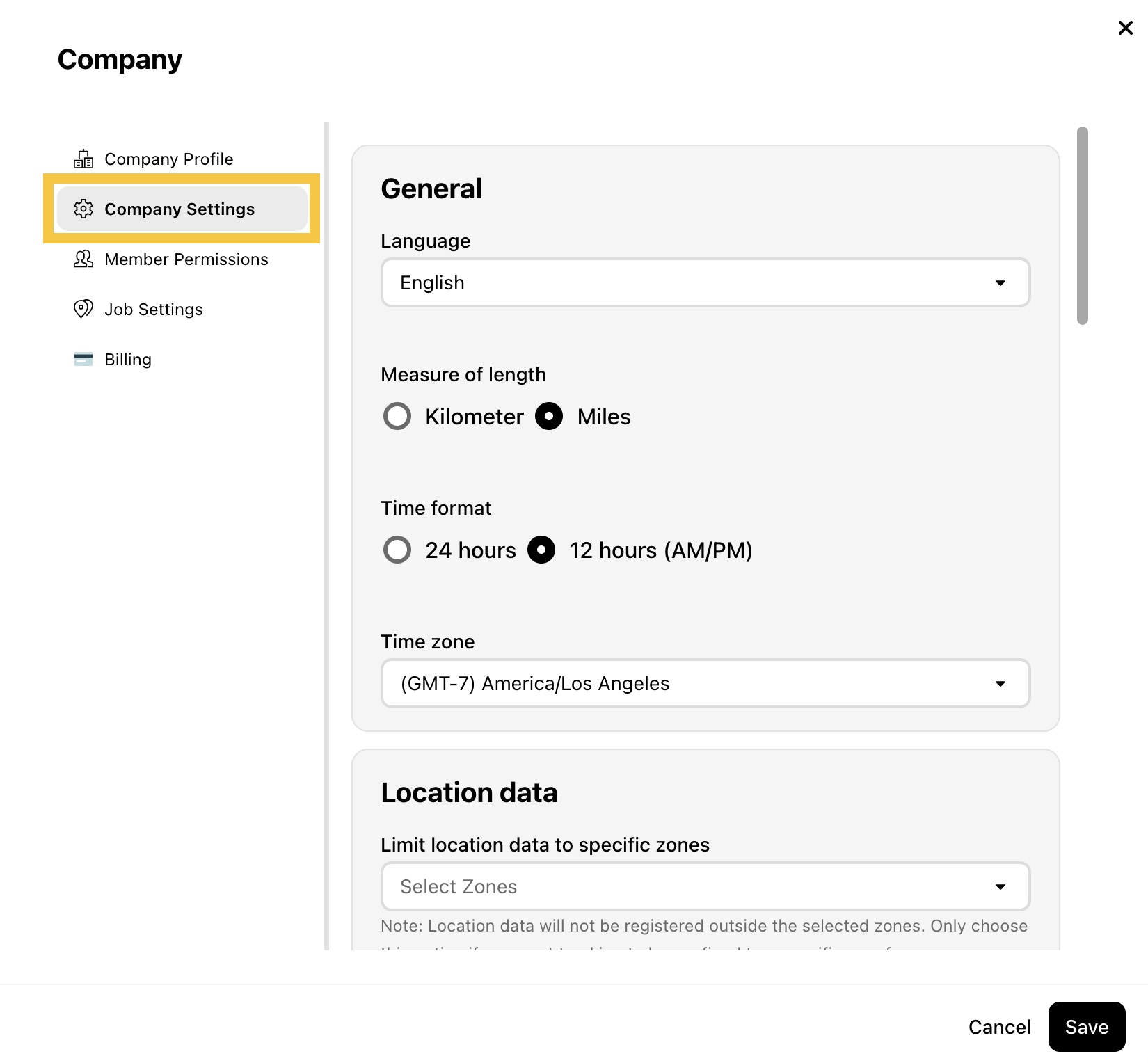Open Billing section
Screen dimensions: 1148x1063
(x=181, y=359)
